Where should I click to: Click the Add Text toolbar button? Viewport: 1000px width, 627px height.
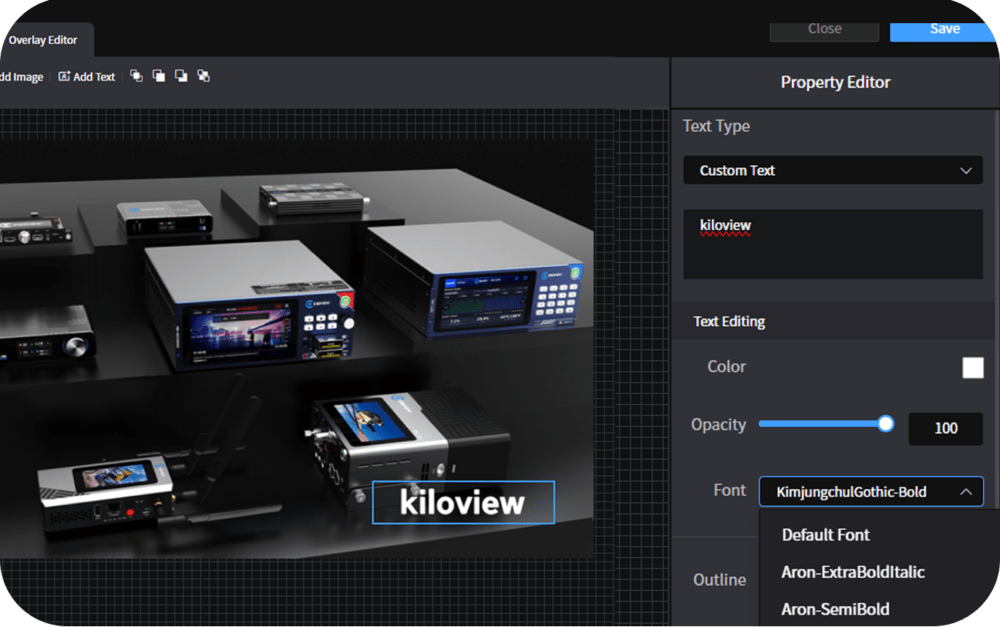point(87,77)
